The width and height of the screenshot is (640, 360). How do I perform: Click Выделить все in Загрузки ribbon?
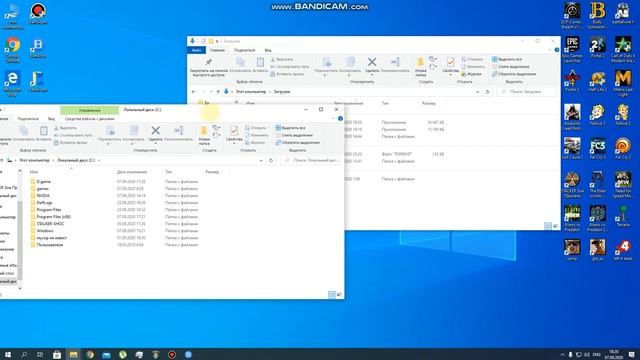[507, 59]
